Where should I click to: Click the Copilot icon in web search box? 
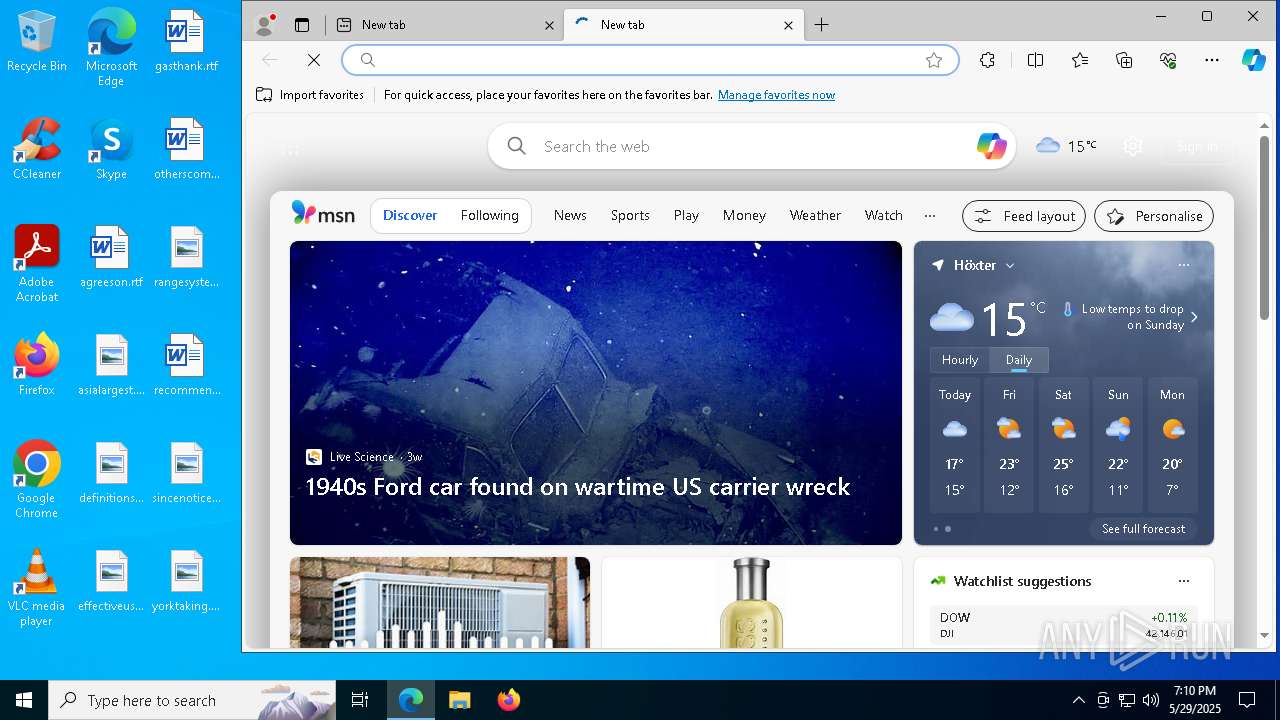991,146
